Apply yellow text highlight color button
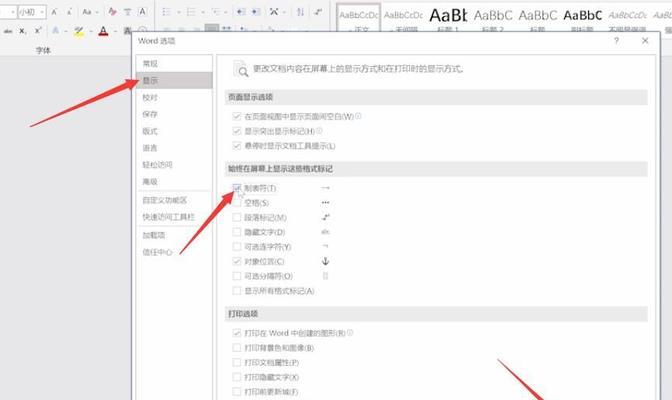This screenshot has height=400, width=672. [x=79, y=31]
